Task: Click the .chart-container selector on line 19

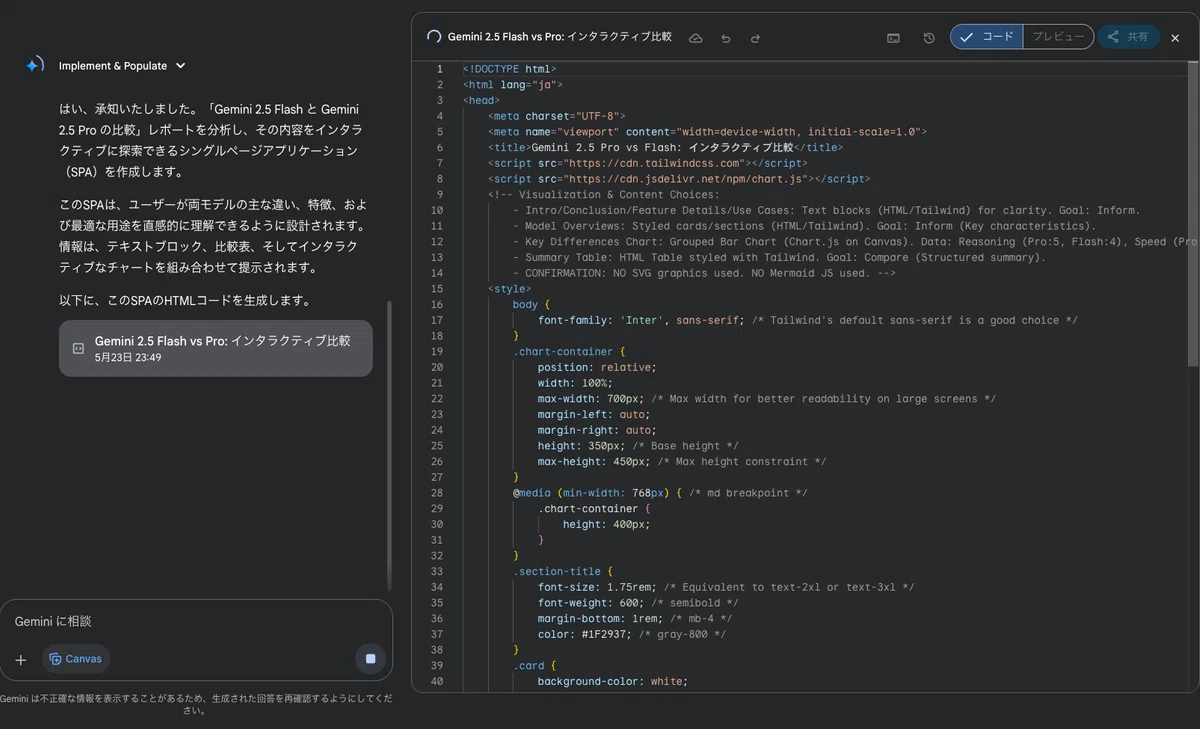Action: 570,352
